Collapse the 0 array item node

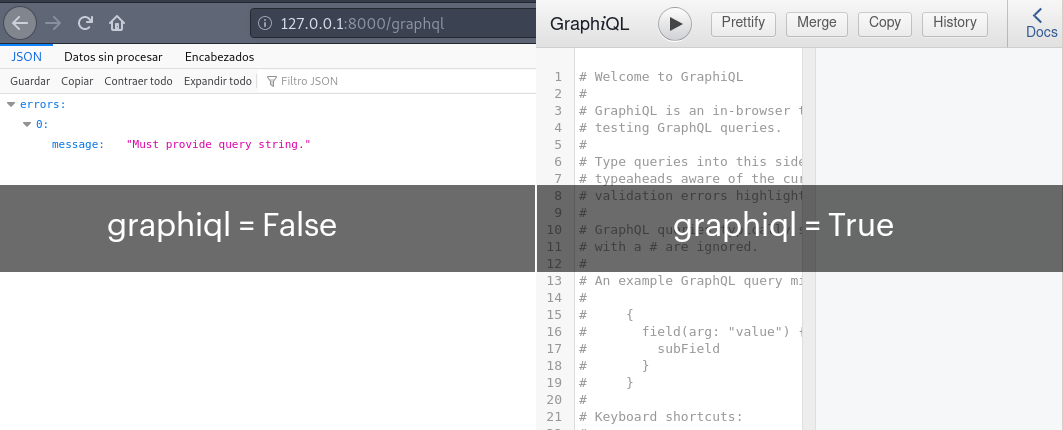coord(27,125)
